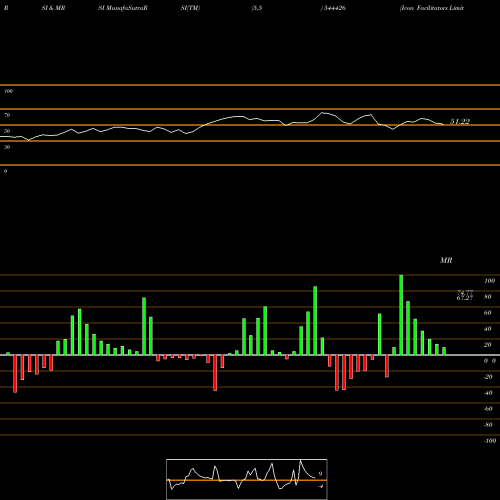Click the '0 0' zero-line label on MR axis
The width and height of the screenshot is (500, 500).
pos(490,361)
